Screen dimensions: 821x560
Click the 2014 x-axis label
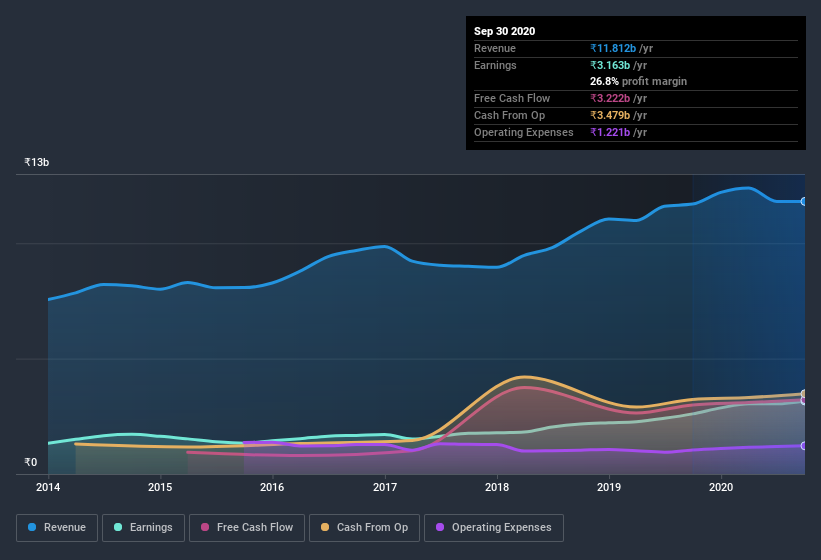click(48, 487)
